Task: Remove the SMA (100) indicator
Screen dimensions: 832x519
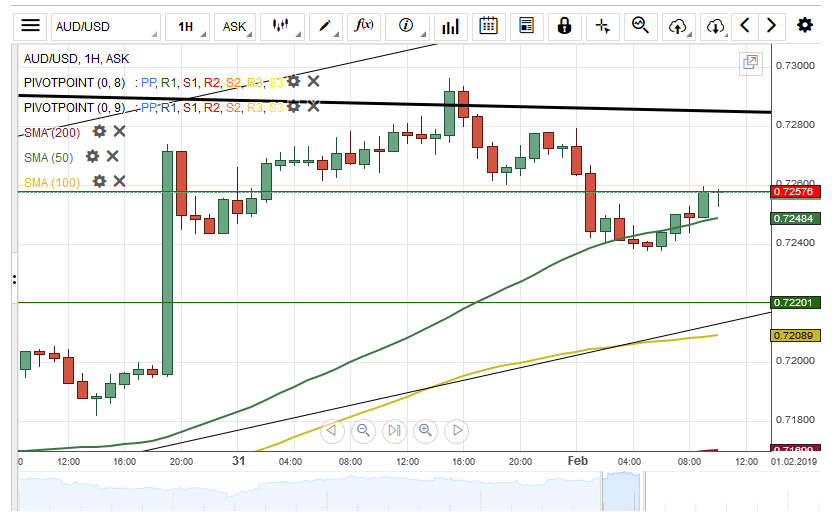Action: [x=119, y=181]
